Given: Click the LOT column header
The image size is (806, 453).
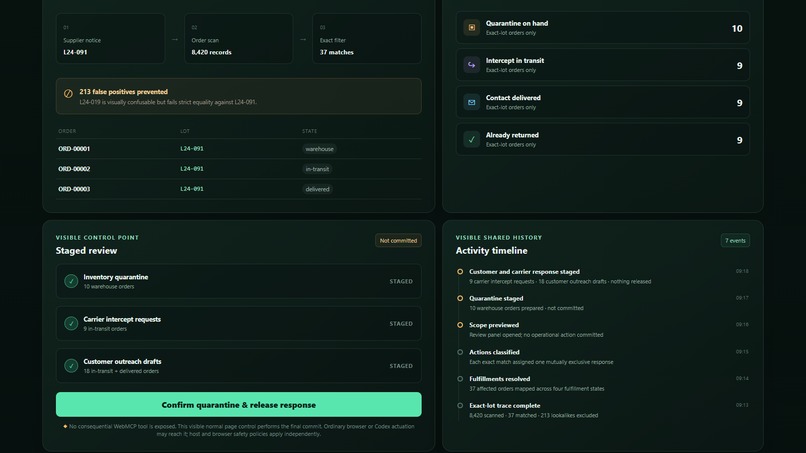Looking at the screenshot, I should tap(185, 131).
